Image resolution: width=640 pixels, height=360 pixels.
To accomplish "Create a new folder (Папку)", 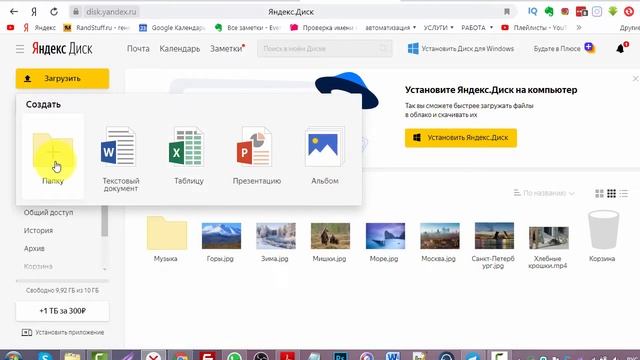I will (53, 156).
